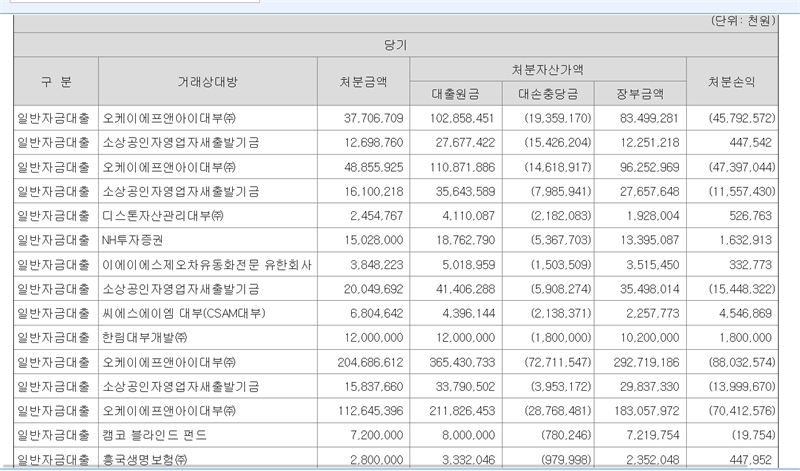
Task: Click the 당기 header cell
Action: (397, 45)
